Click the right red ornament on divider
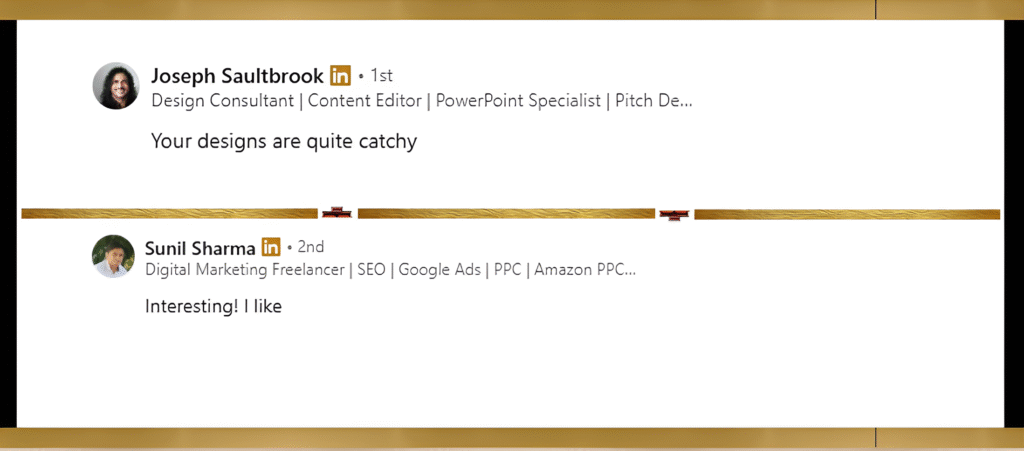Image resolution: width=1024 pixels, height=451 pixels. pyautogui.click(x=675, y=213)
